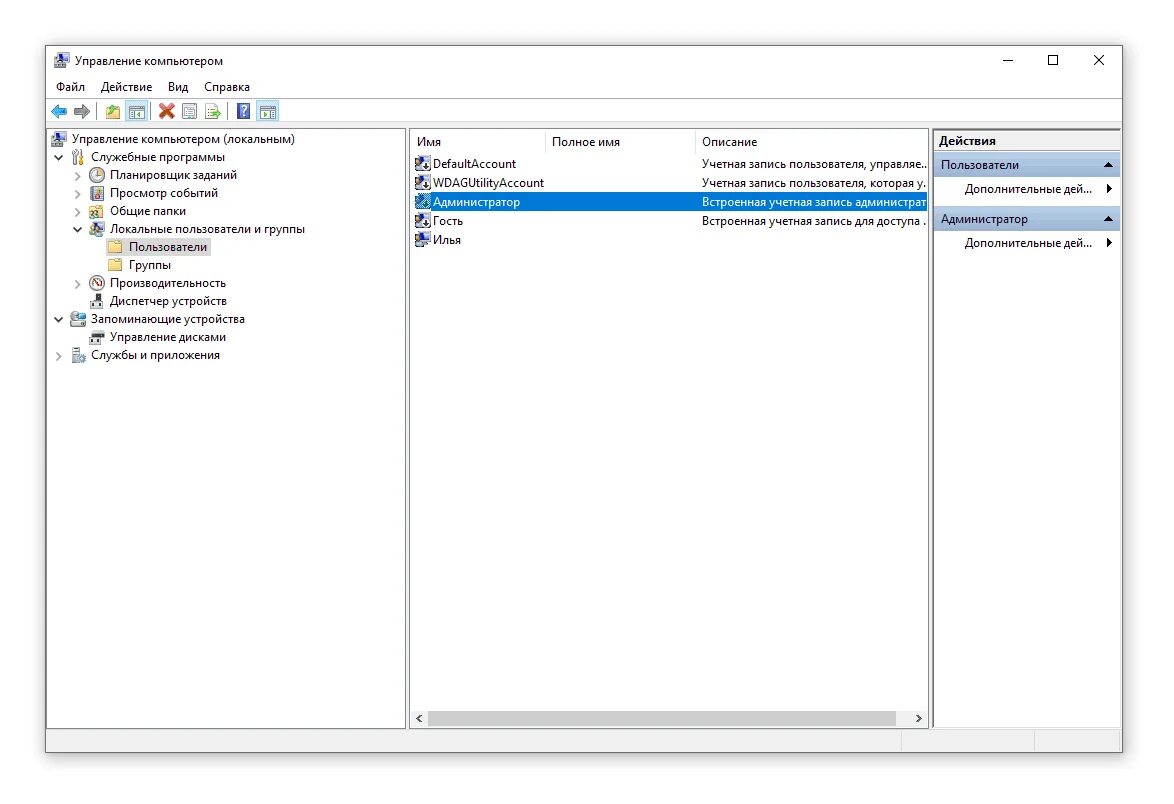The width and height of the screenshot is (1174, 804).
Task: Click the scrollbar right arrow
Action: coord(919,719)
